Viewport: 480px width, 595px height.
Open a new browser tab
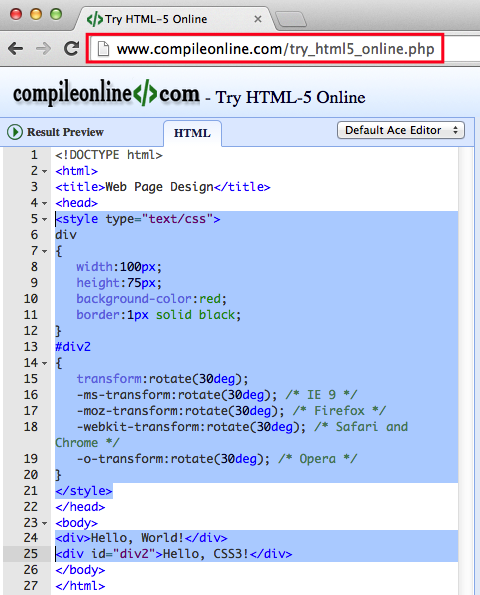point(291,19)
